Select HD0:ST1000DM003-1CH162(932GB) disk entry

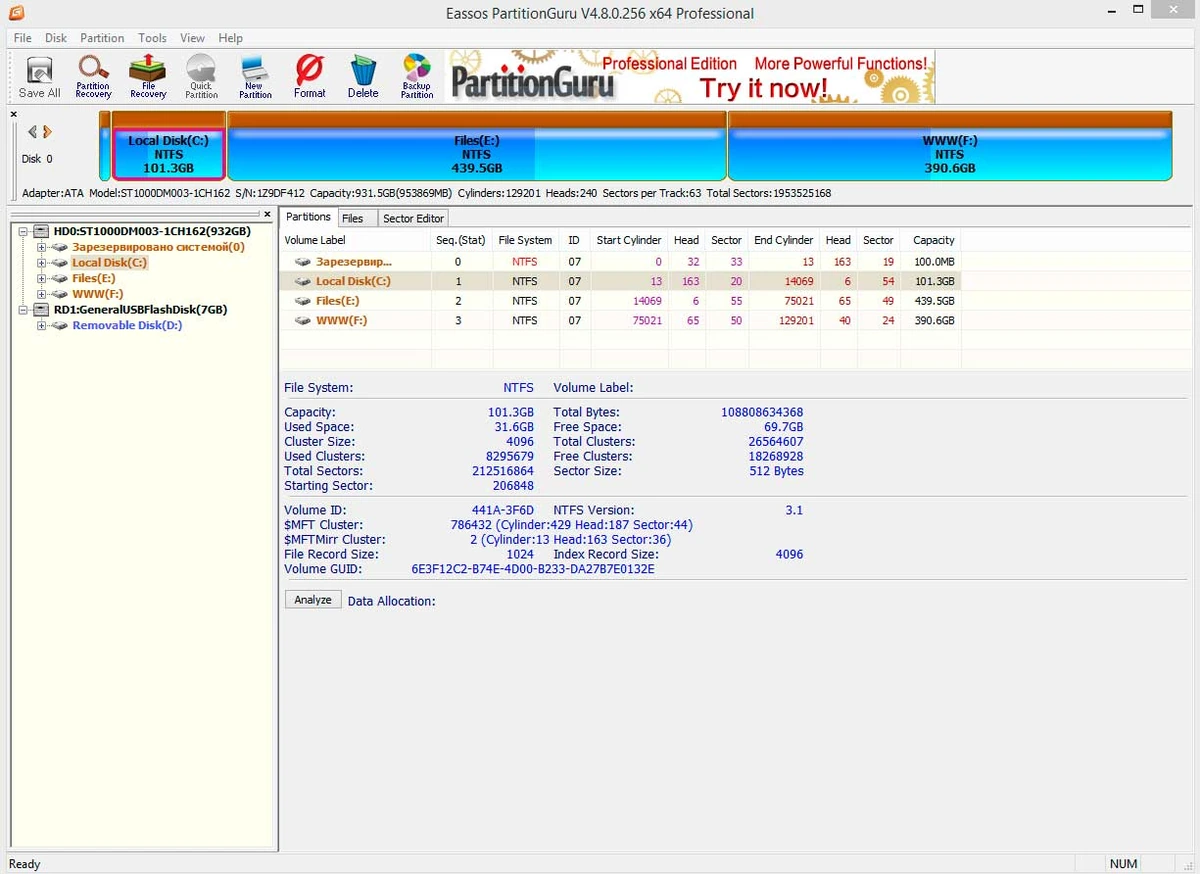click(152, 231)
